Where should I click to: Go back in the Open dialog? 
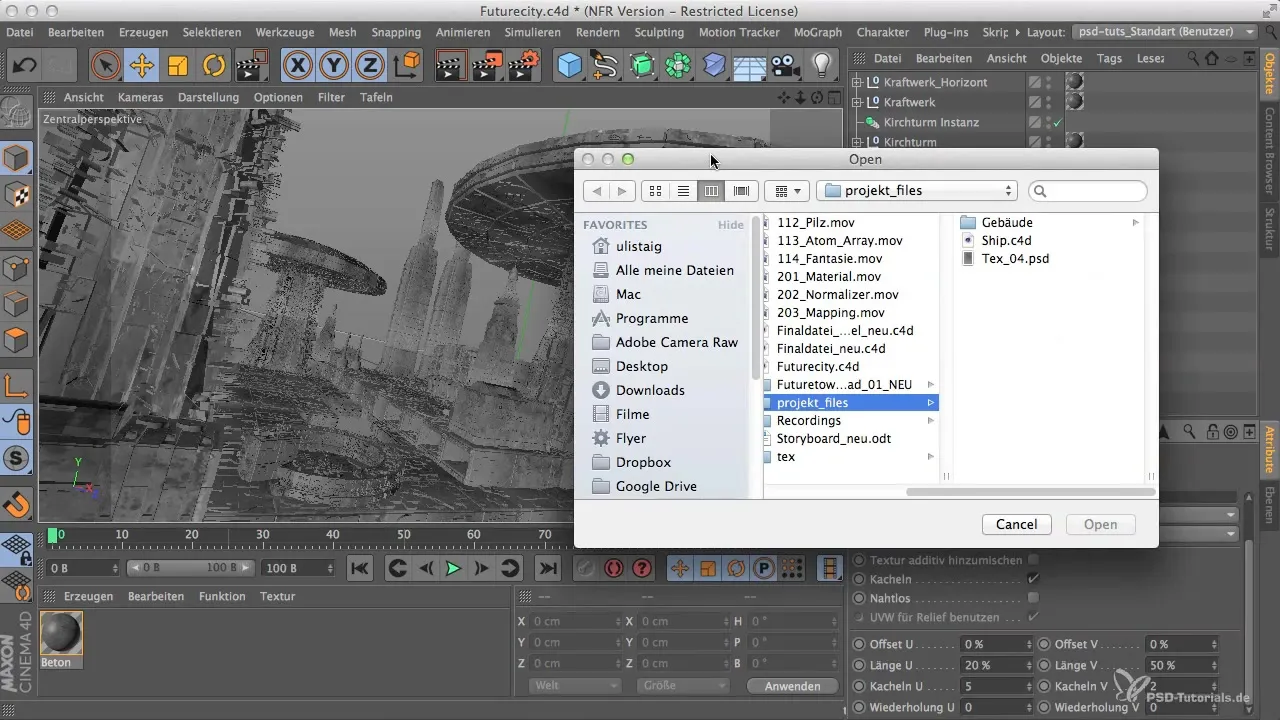595,190
